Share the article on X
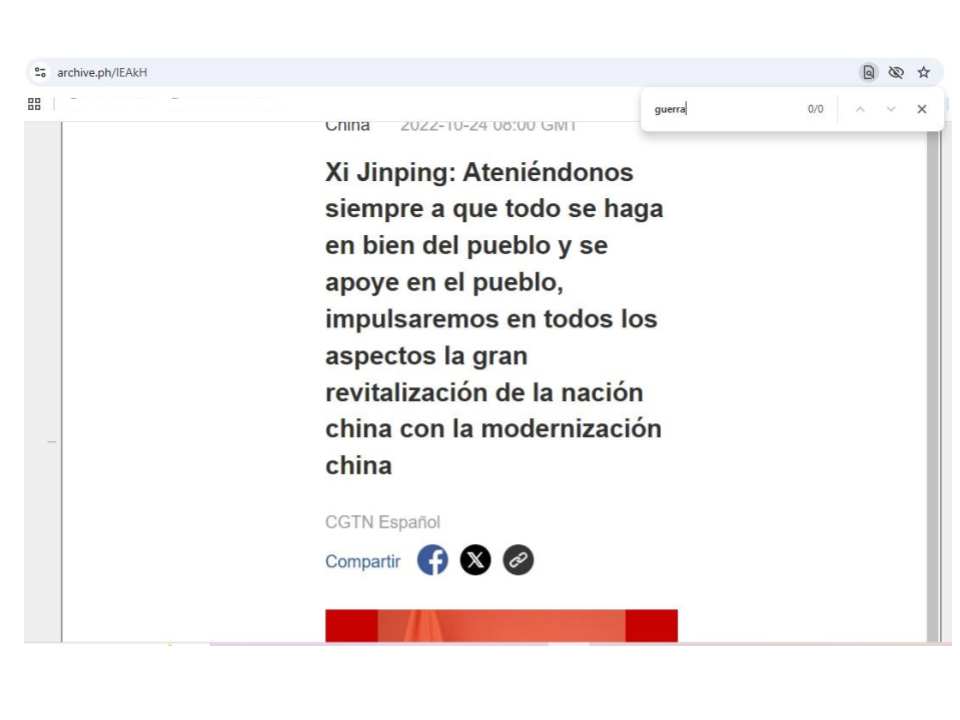Image resolution: width=960 pixels, height=720 pixels. point(476,561)
